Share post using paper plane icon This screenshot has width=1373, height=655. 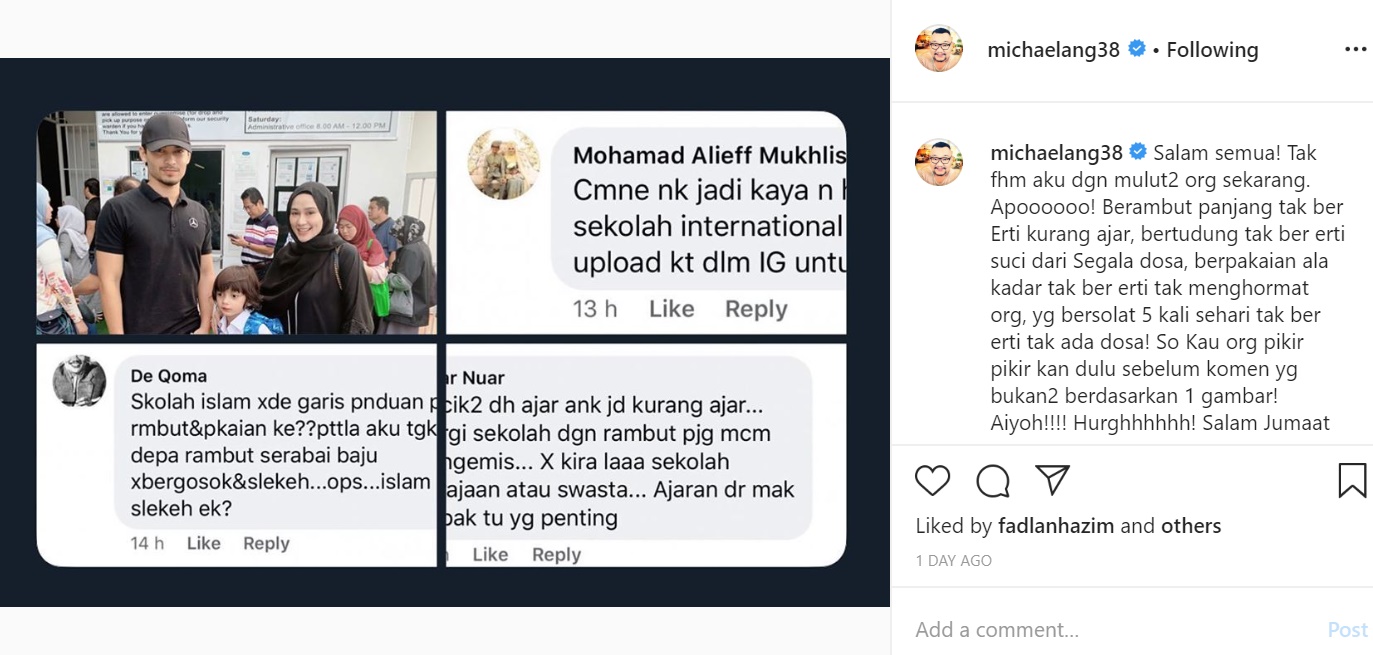(1053, 480)
